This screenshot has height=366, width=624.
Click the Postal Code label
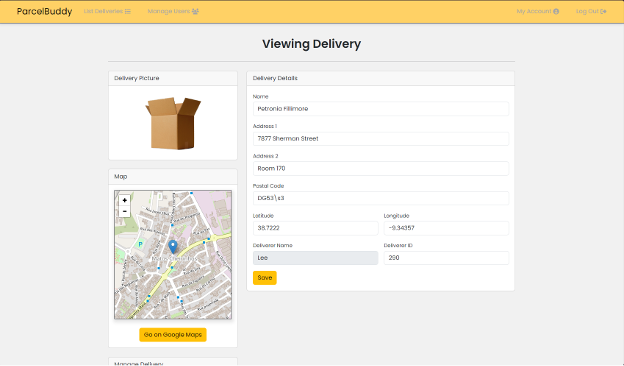pyautogui.click(x=268, y=186)
